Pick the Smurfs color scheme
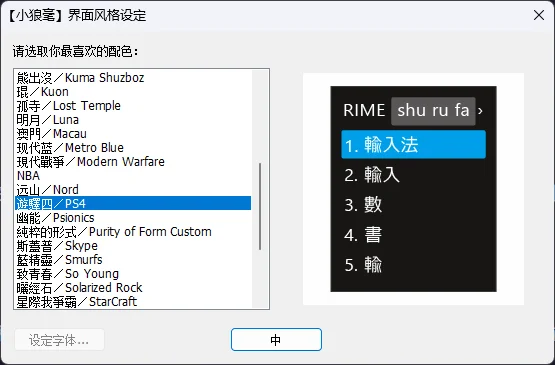Viewport: 555px width, 365px height. [133, 260]
